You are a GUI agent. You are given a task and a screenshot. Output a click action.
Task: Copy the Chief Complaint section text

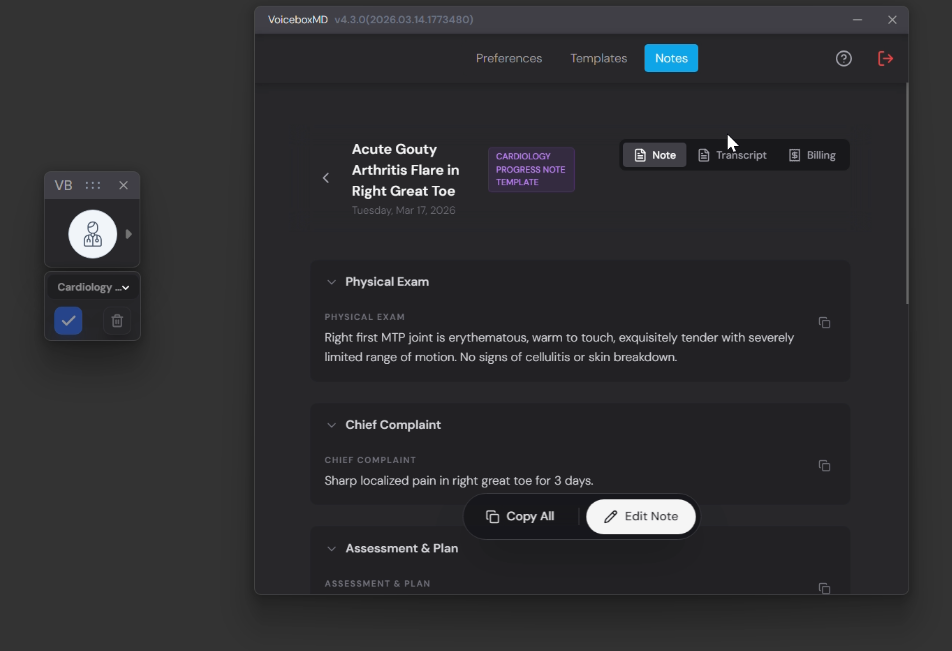click(x=824, y=466)
